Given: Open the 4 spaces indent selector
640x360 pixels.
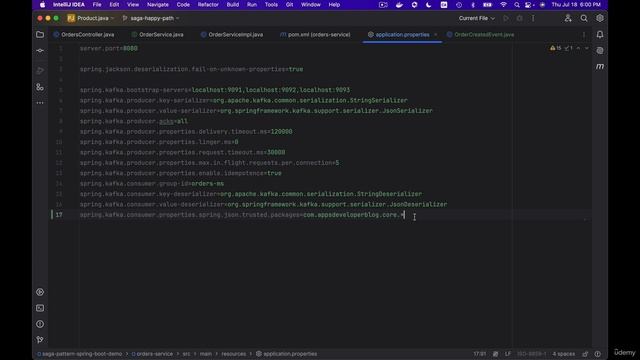Looking at the screenshot, I should [x=564, y=354].
